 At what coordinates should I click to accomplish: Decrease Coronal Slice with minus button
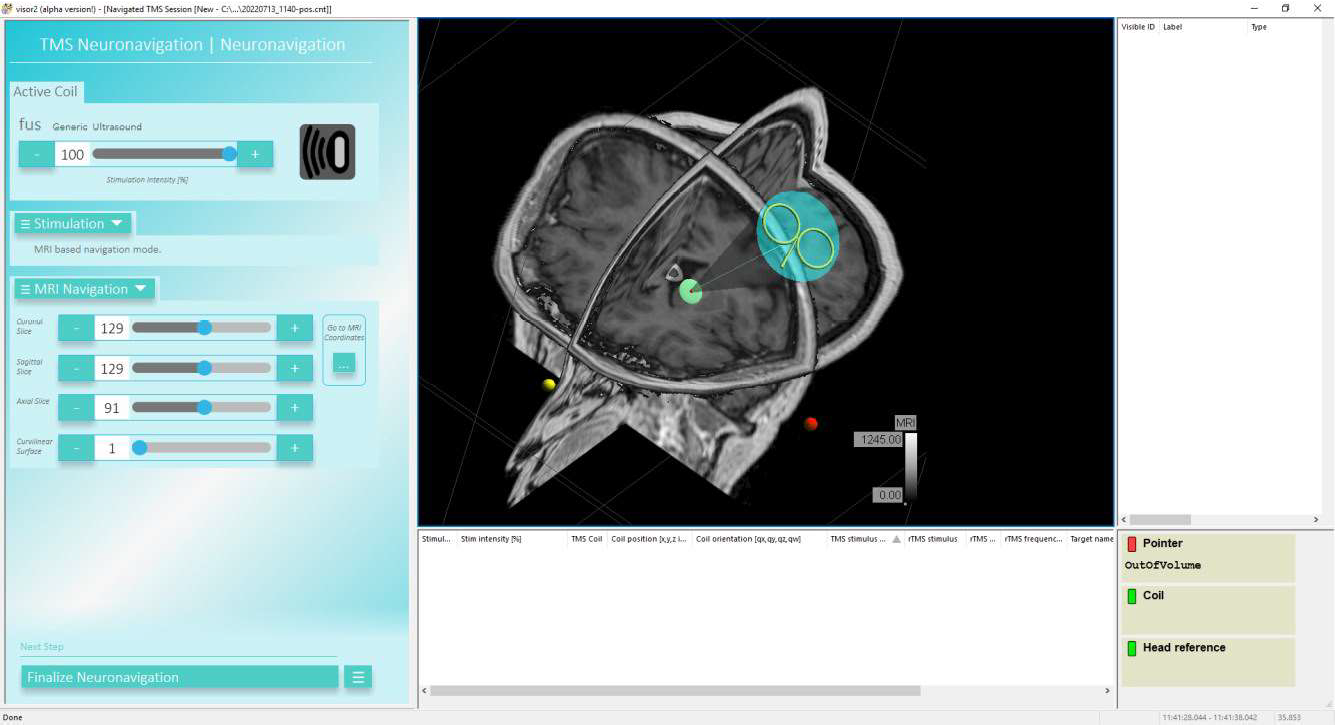[76, 328]
